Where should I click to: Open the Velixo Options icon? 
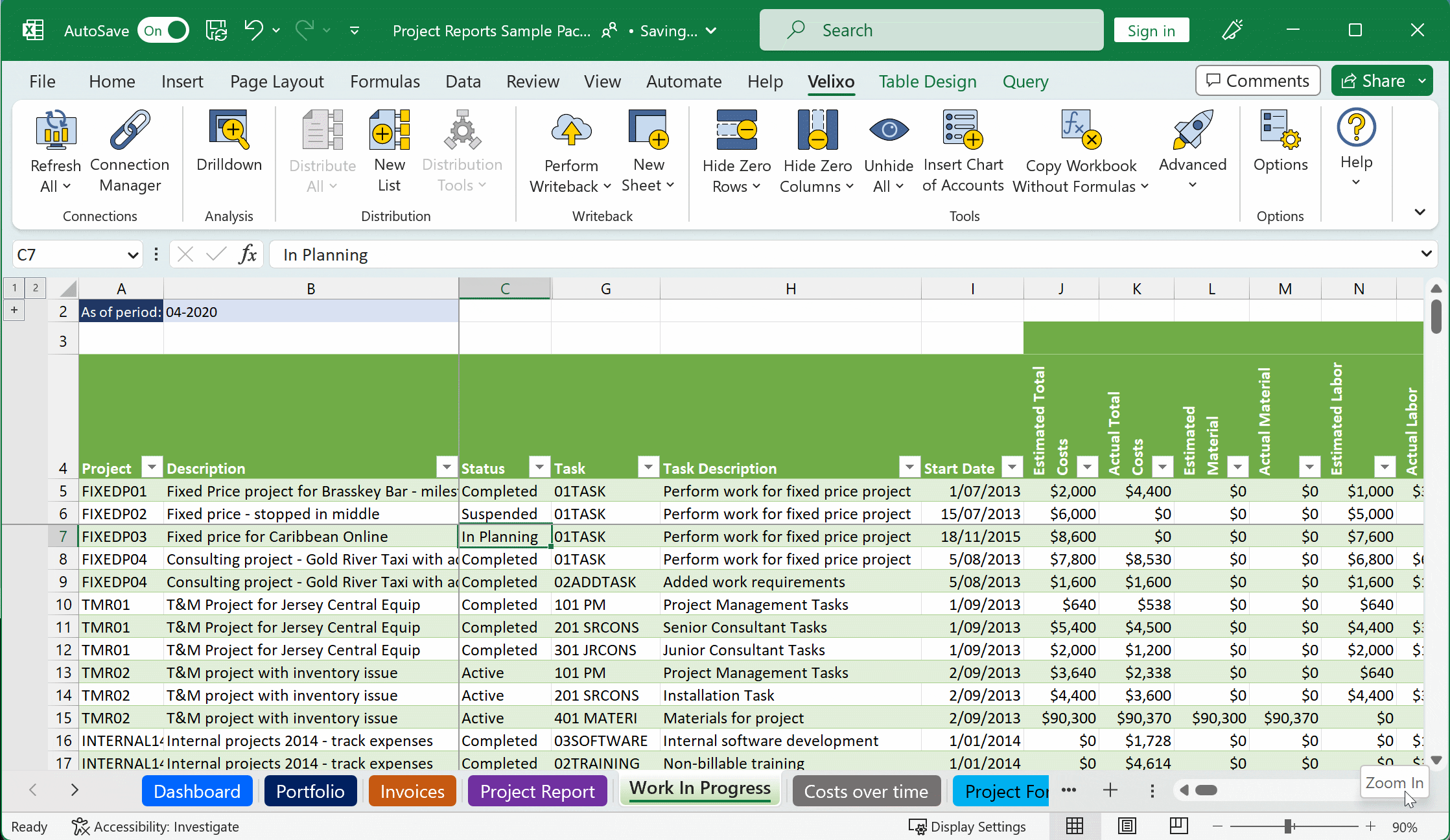coord(1280,130)
